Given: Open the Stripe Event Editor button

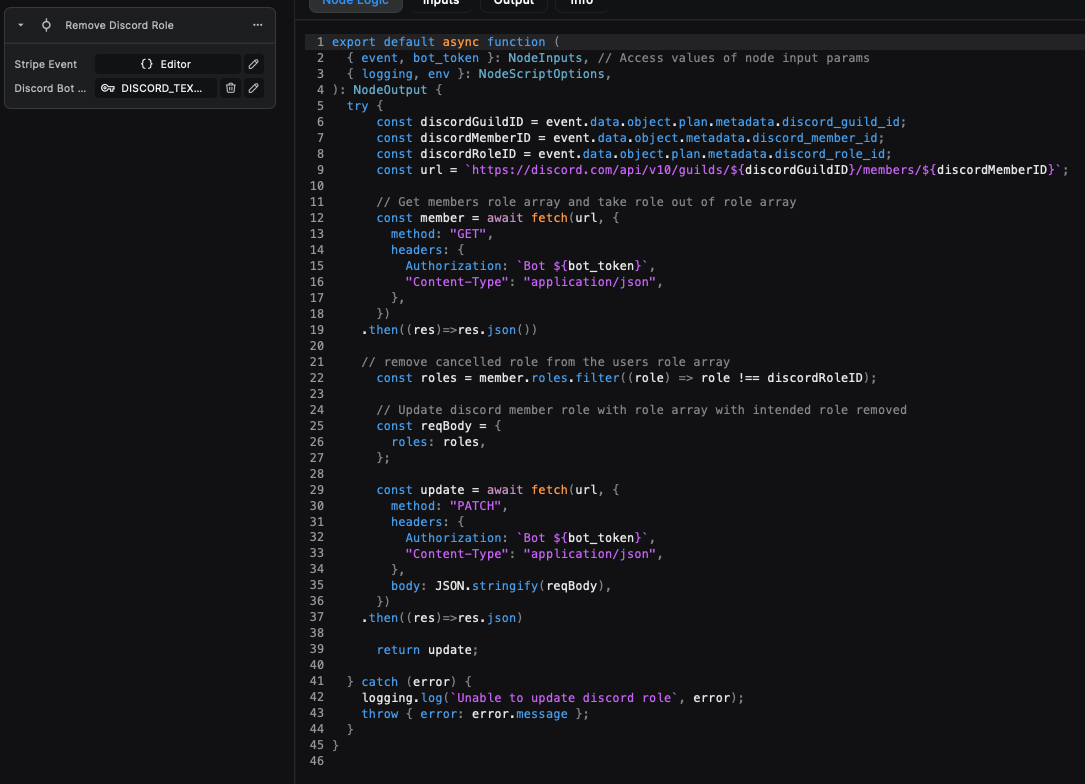Looking at the screenshot, I should tap(165, 63).
